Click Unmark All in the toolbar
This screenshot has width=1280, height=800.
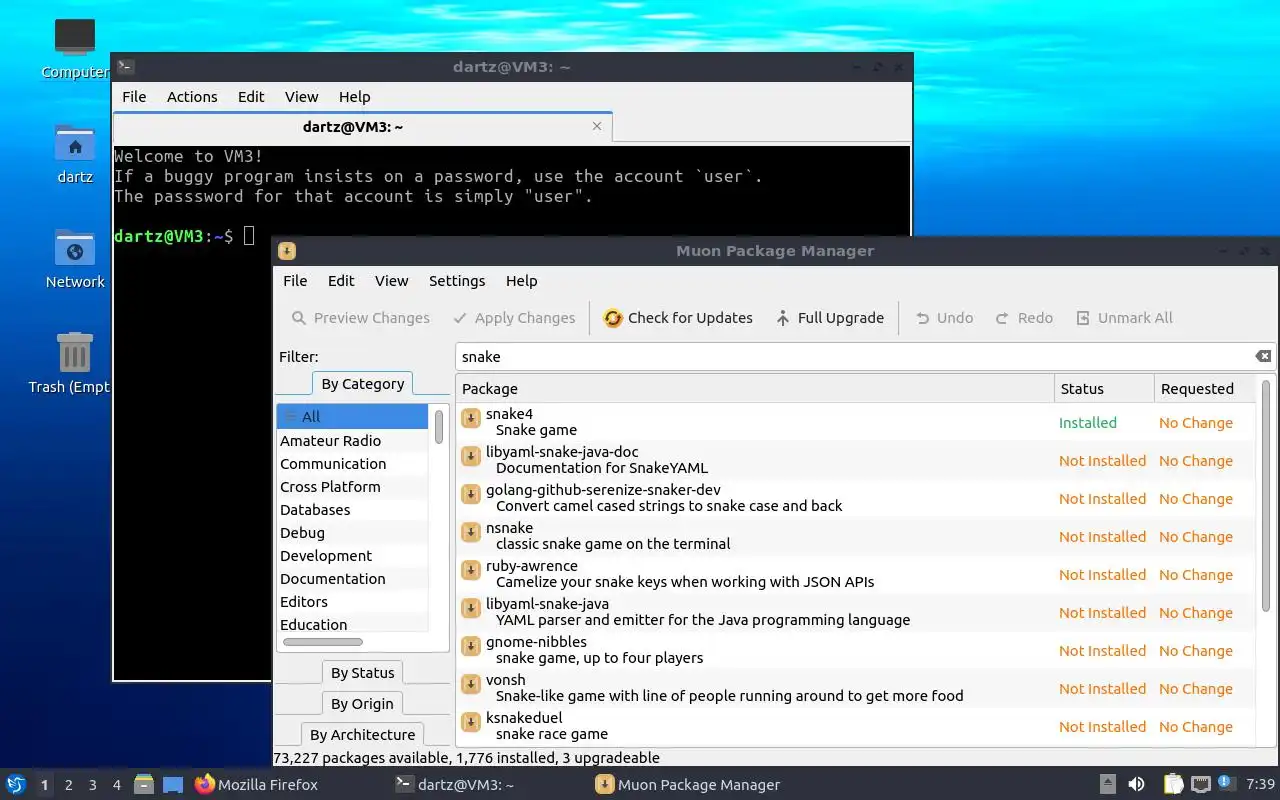[1124, 318]
